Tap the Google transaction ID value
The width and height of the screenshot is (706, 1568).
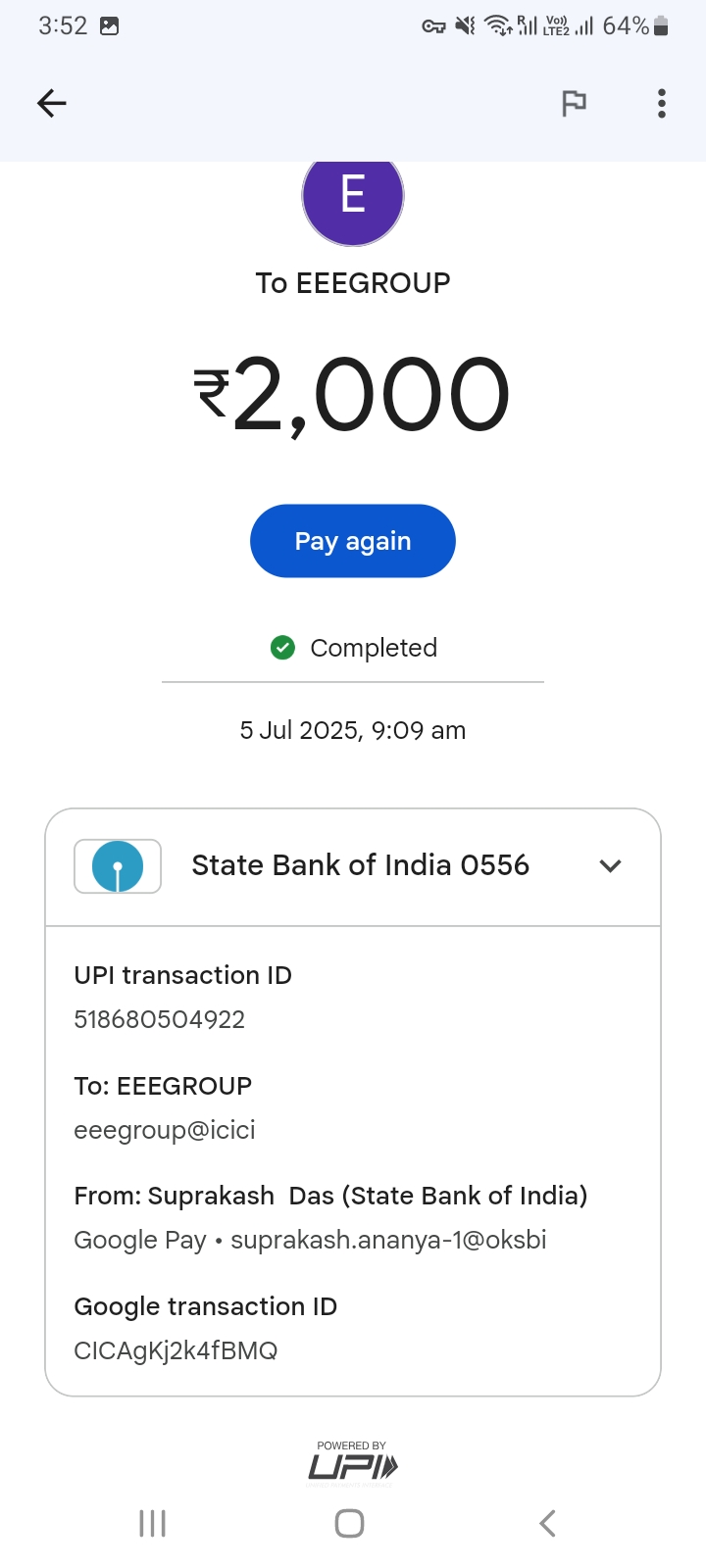coord(176,1350)
